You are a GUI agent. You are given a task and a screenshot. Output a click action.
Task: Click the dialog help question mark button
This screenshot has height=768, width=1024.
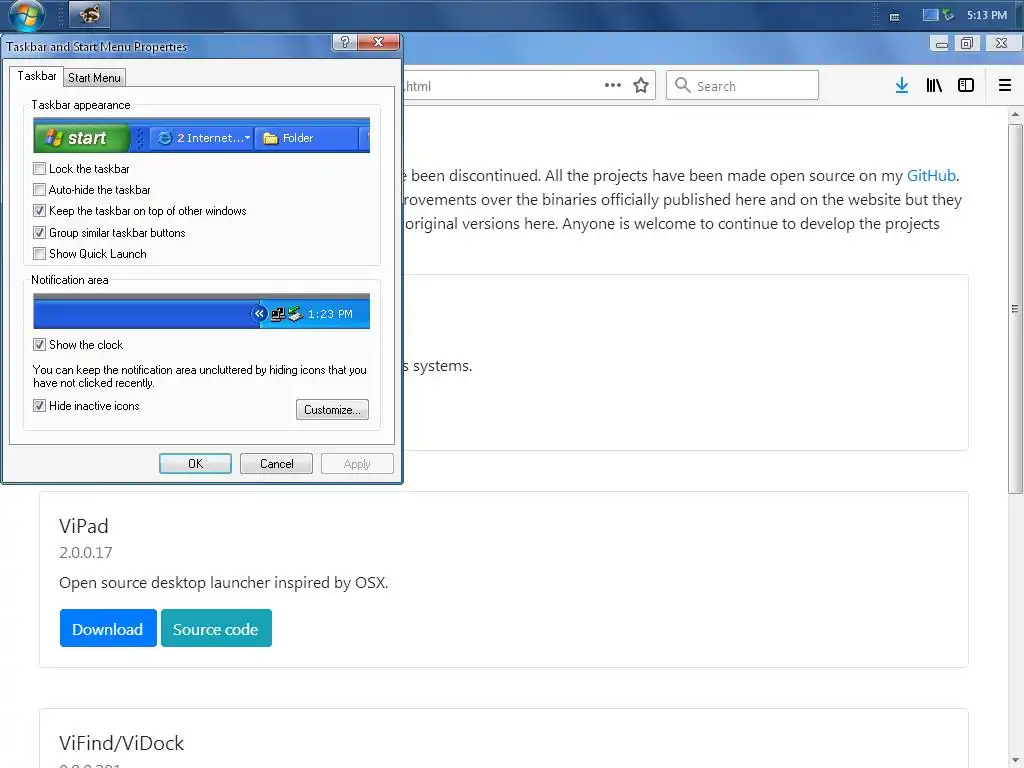345,42
